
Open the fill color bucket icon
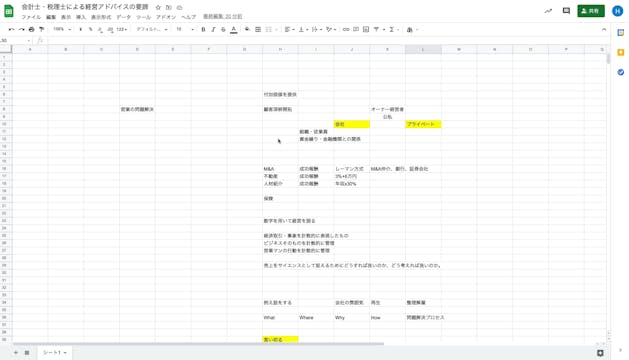click(248, 29)
